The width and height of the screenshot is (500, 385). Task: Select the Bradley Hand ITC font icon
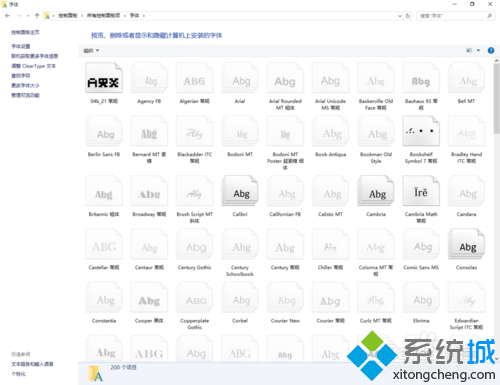466,131
